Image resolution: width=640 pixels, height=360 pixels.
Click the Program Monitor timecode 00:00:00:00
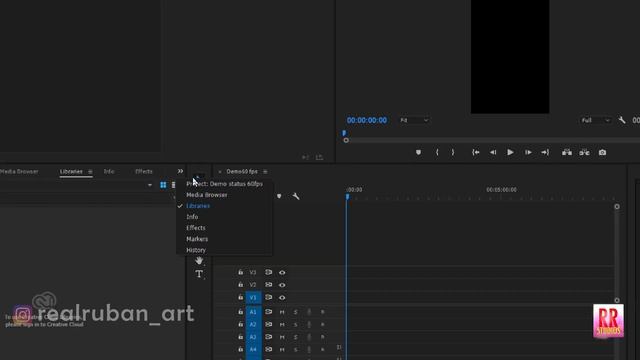367,120
